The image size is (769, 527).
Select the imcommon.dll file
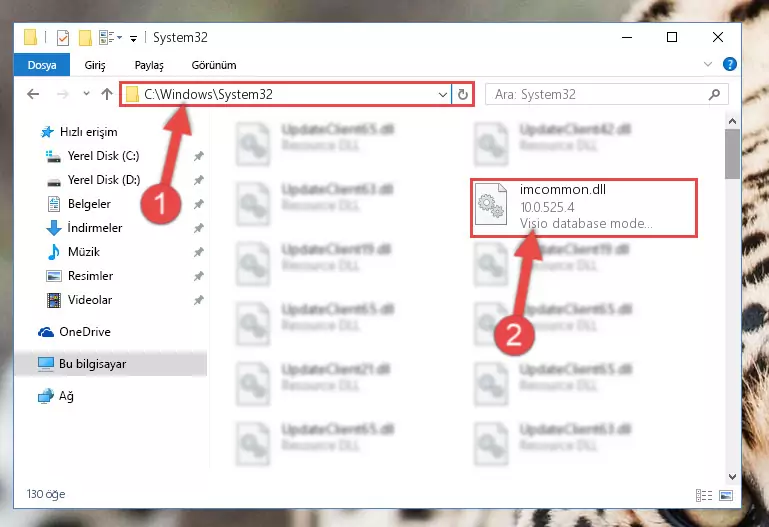tap(584, 208)
